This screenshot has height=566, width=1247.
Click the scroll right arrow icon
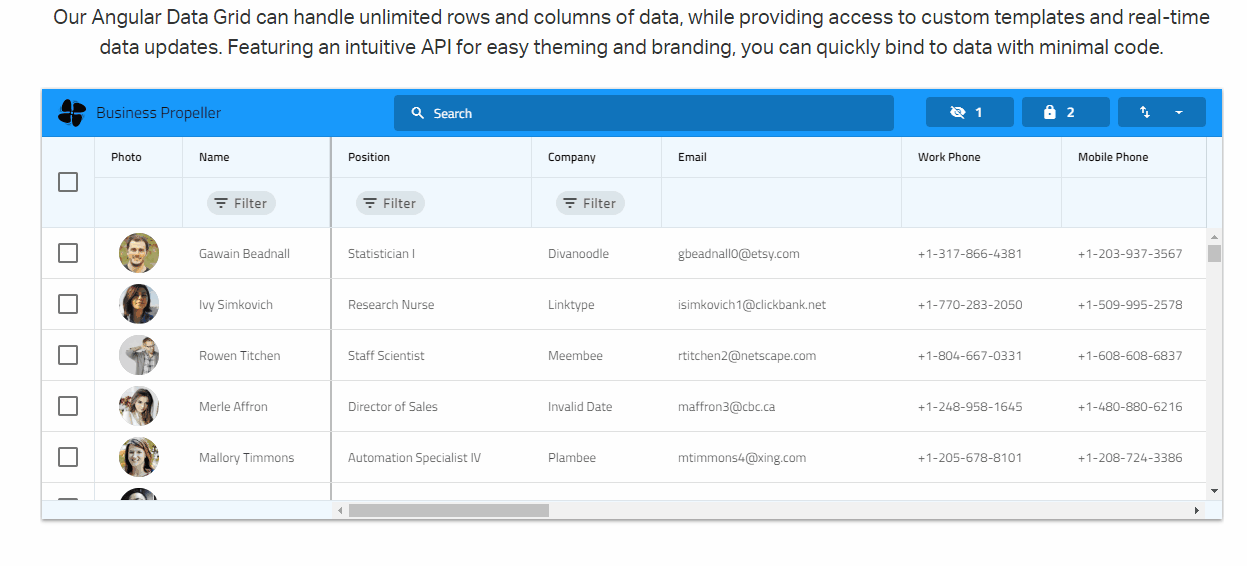click(x=1196, y=511)
